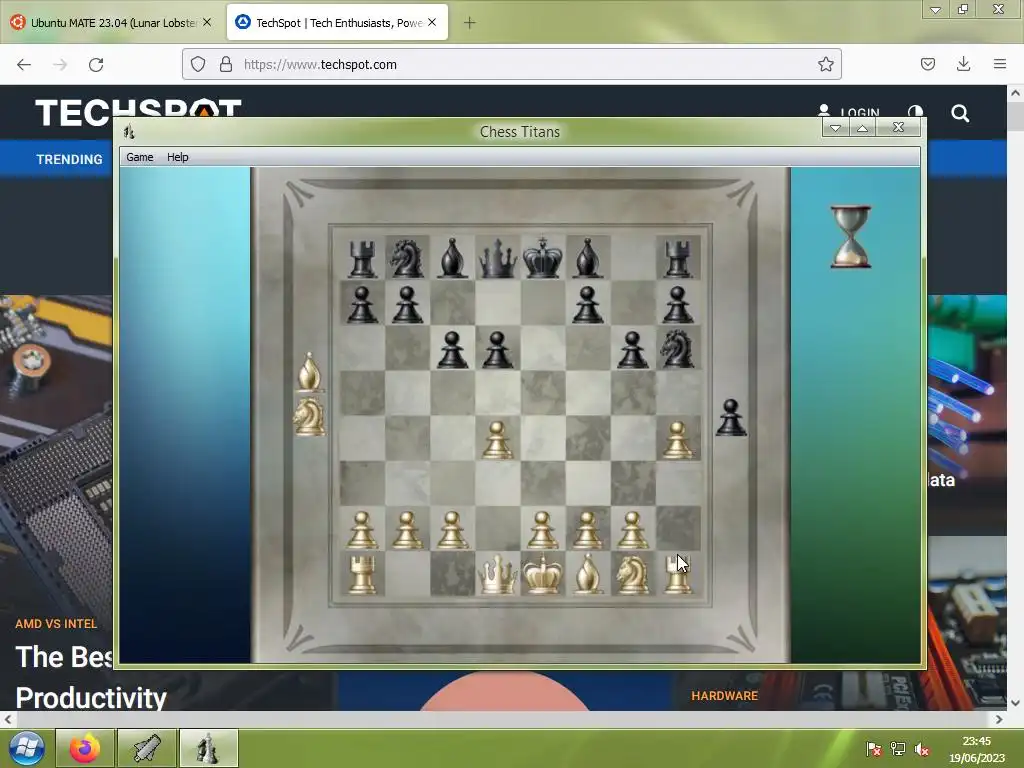Viewport: 1024px width, 768px height.
Task: Select the black rook on a8
Action: coord(362,258)
